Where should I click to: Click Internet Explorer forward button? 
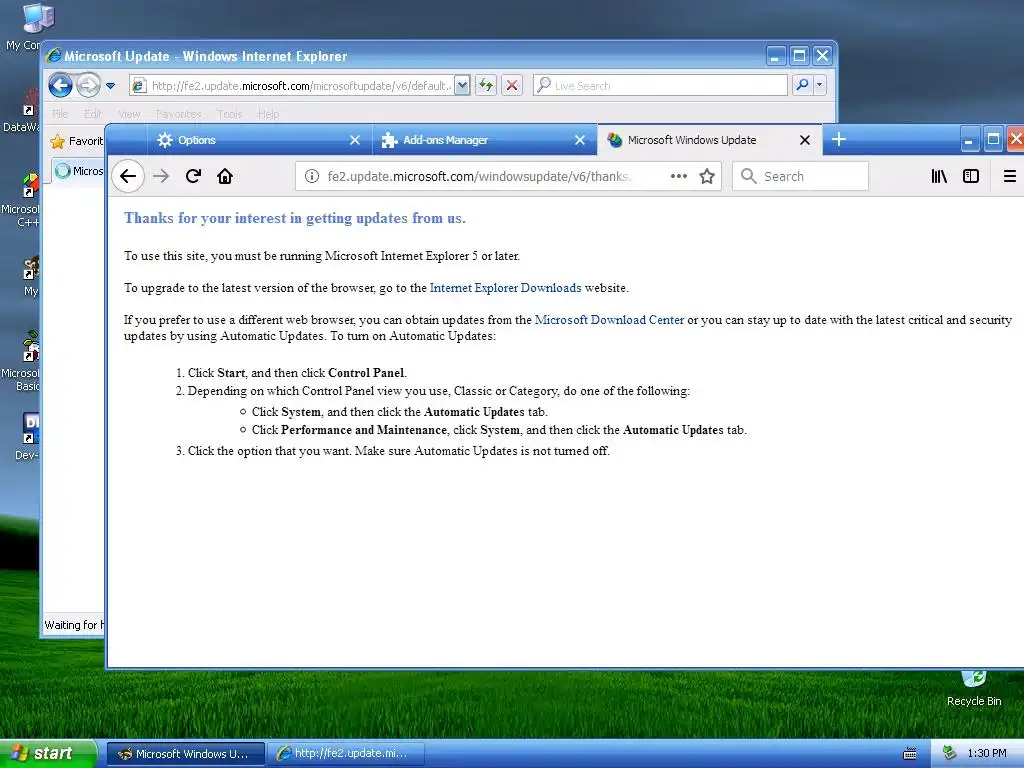88,86
